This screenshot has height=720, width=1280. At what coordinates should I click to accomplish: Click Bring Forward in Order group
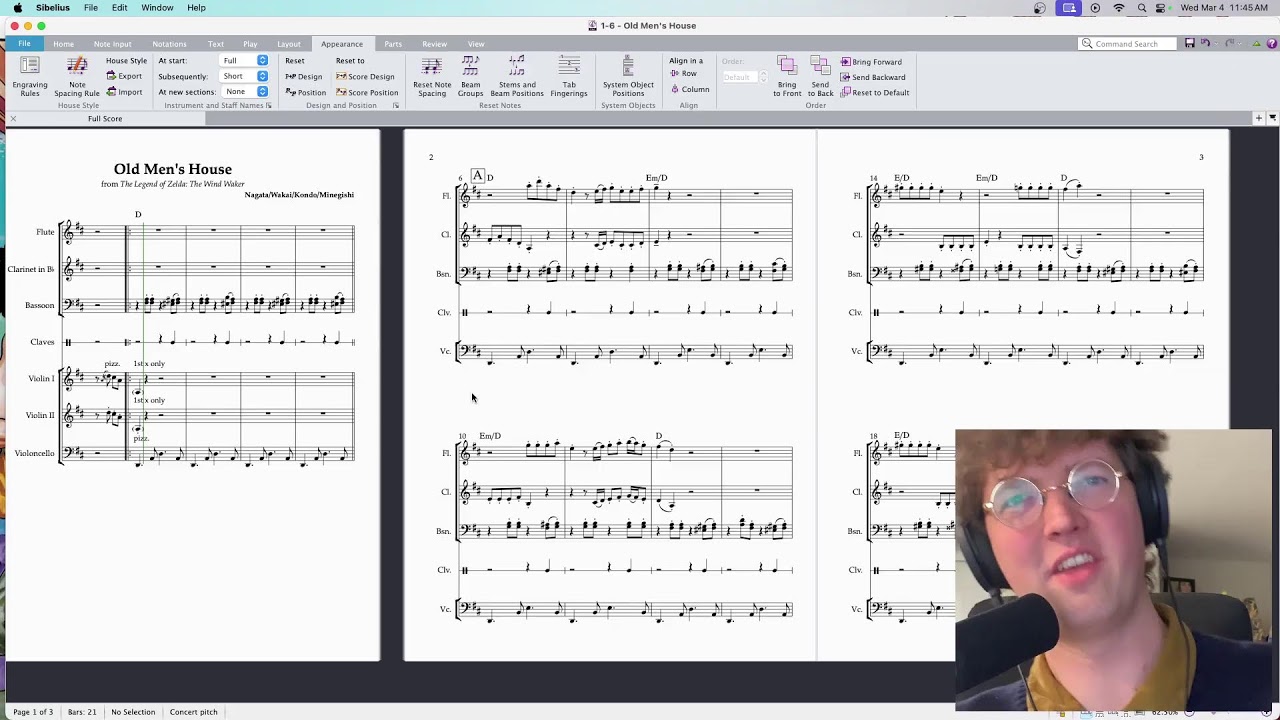coord(871,62)
